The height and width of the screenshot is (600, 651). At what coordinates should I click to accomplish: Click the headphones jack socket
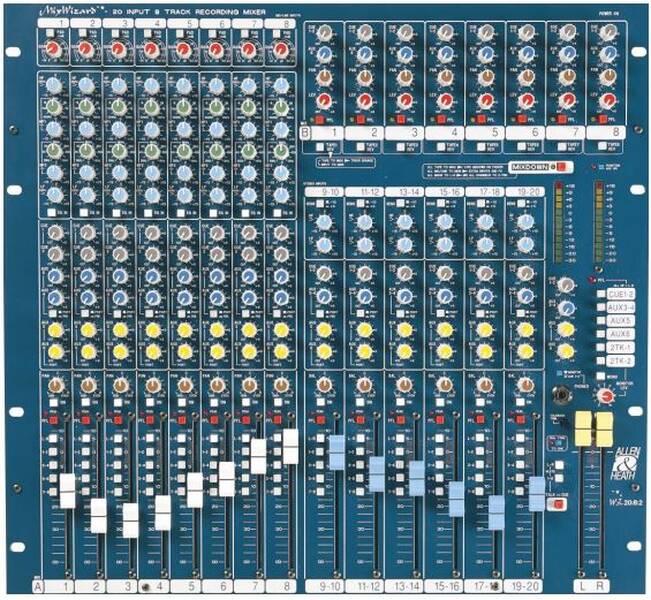(x=561, y=394)
